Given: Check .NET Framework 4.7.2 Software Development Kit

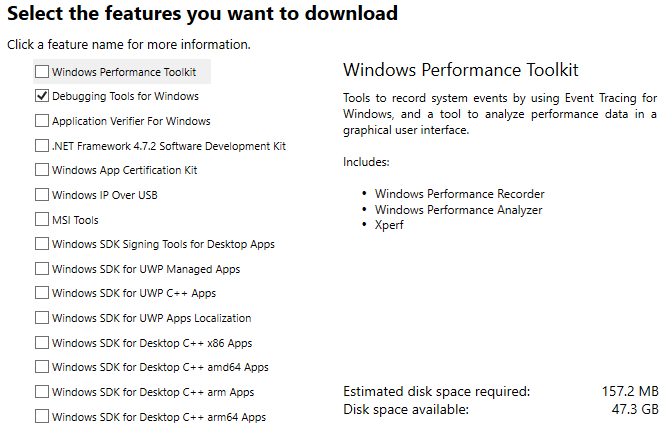Looking at the screenshot, I should (41, 146).
